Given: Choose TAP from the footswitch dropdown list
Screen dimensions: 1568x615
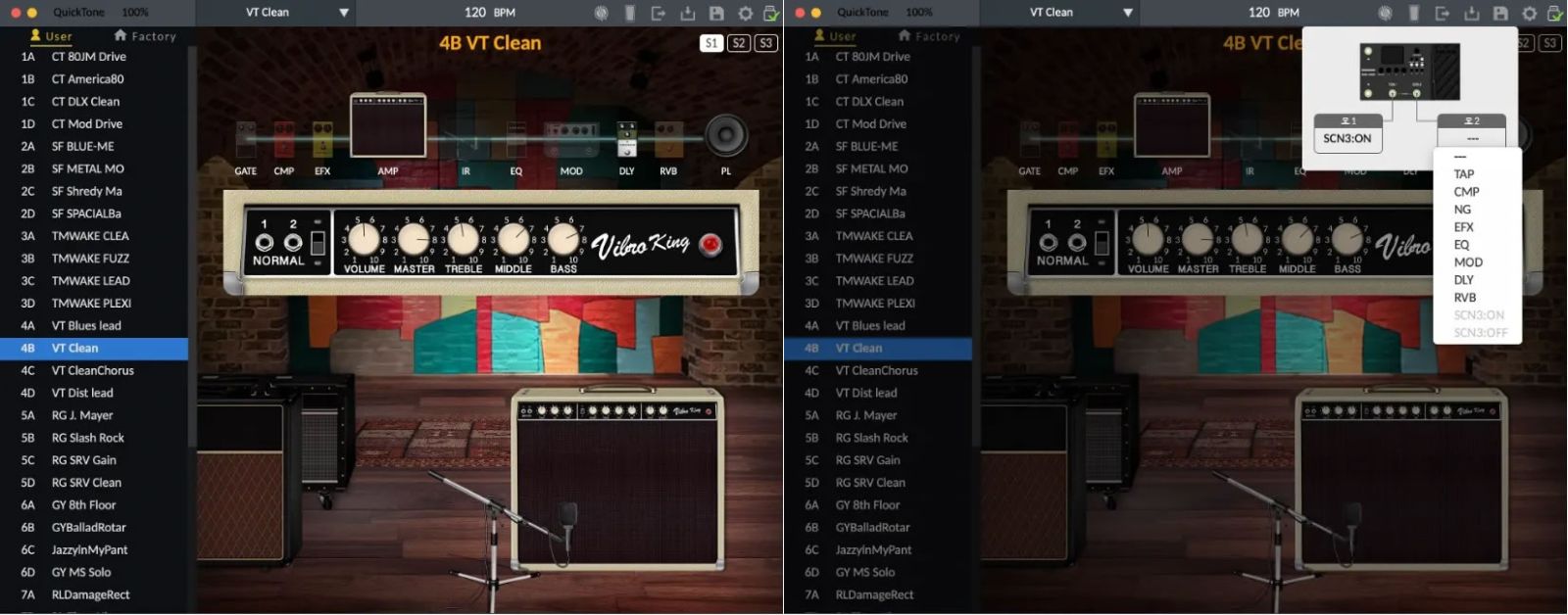Looking at the screenshot, I should [x=1464, y=174].
